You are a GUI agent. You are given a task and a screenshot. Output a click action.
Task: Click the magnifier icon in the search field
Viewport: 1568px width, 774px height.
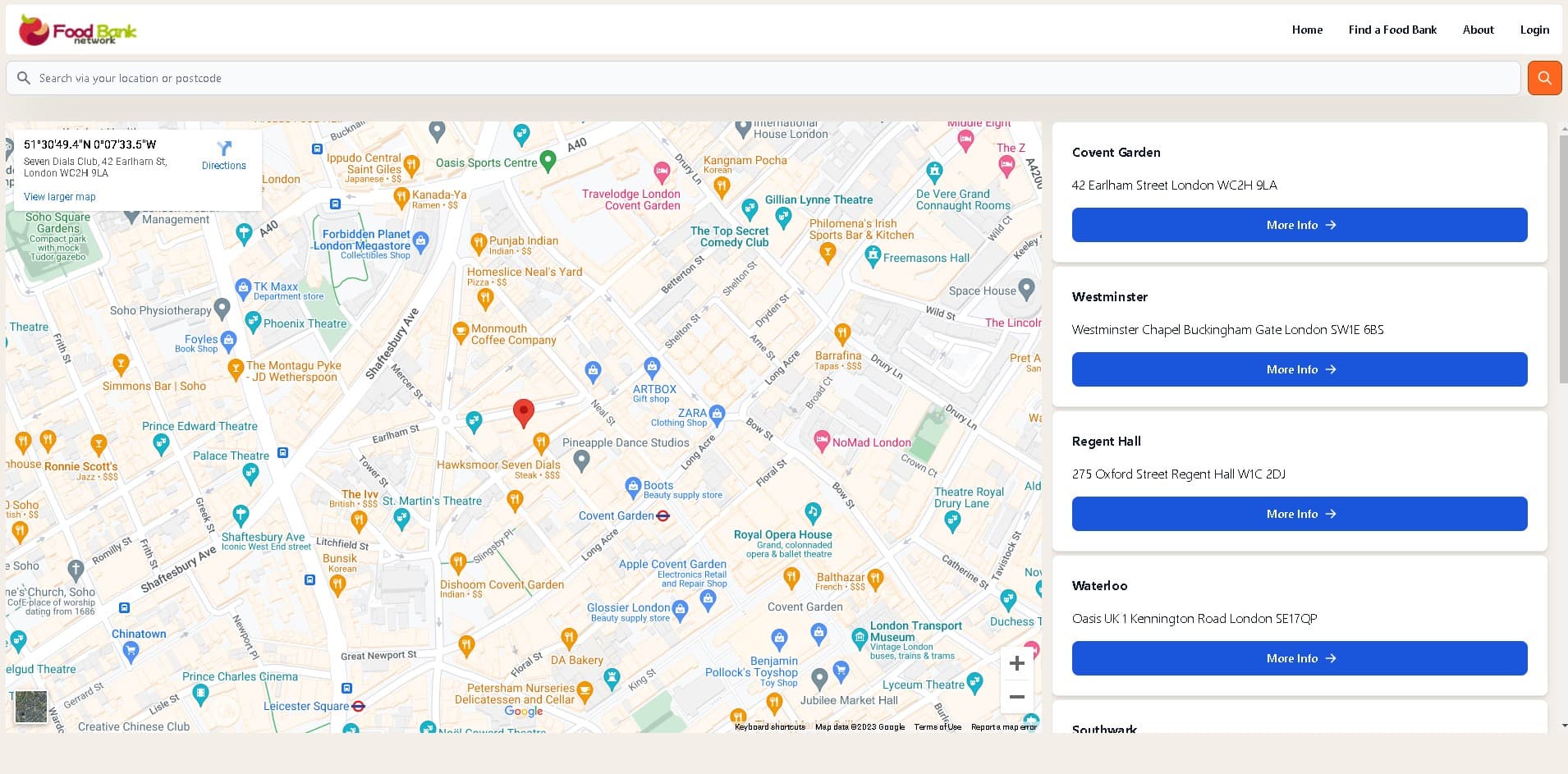coord(24,78)
